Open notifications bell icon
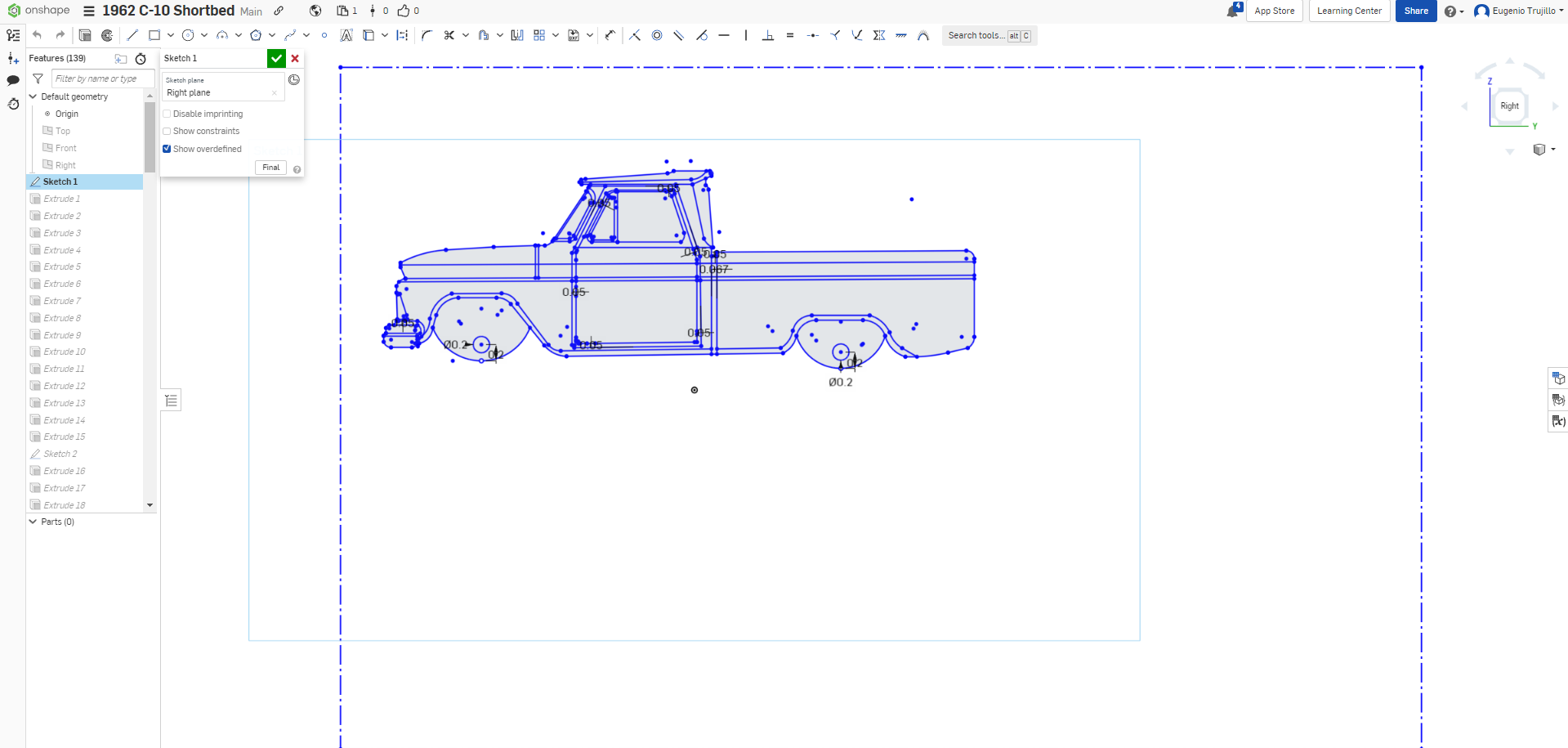This screenshot has width=1568, height=748. (x=1234, y=11)
